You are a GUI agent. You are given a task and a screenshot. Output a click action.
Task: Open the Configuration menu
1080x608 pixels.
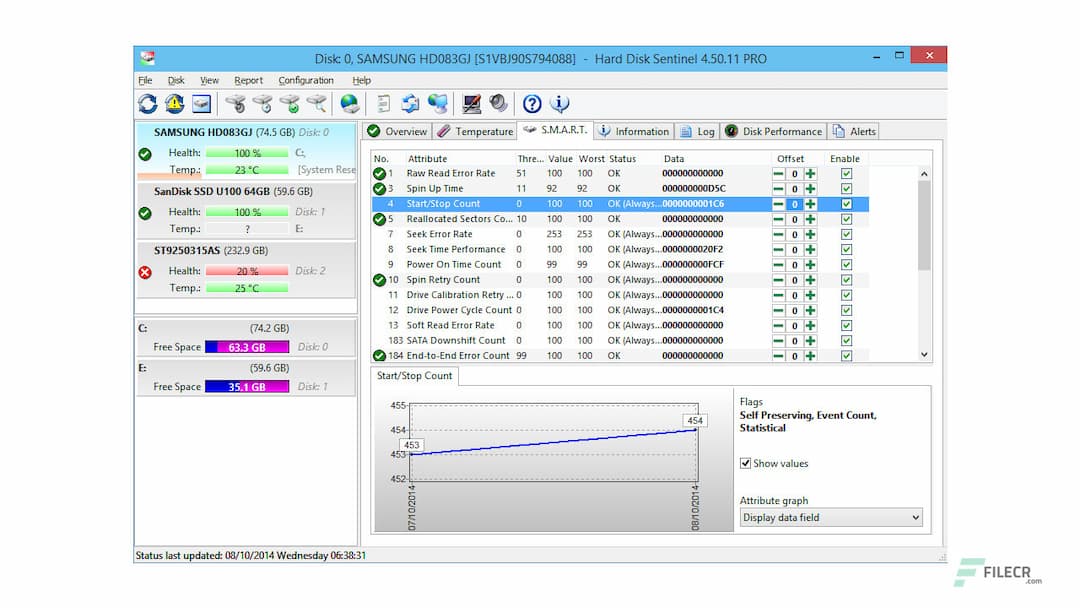[x=306, y=81]
